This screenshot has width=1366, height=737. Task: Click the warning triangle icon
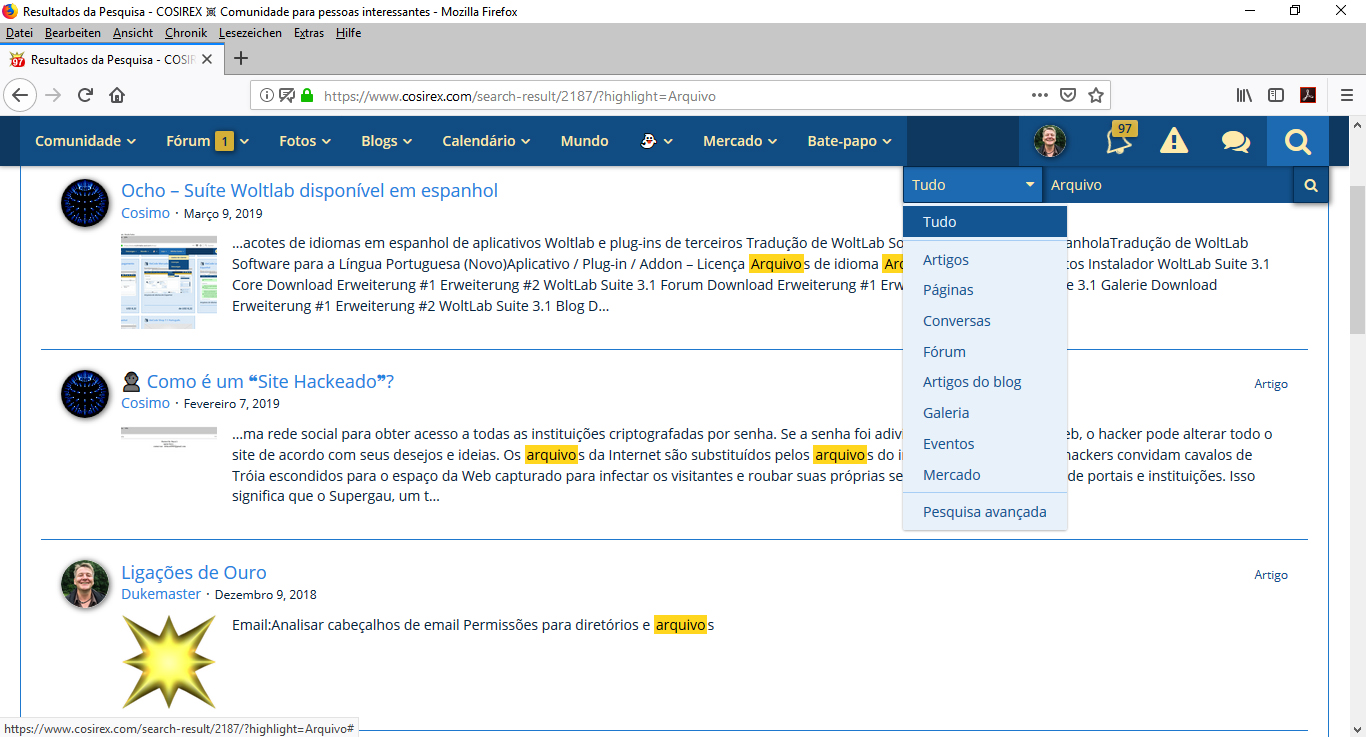(x=1174, y=141)
